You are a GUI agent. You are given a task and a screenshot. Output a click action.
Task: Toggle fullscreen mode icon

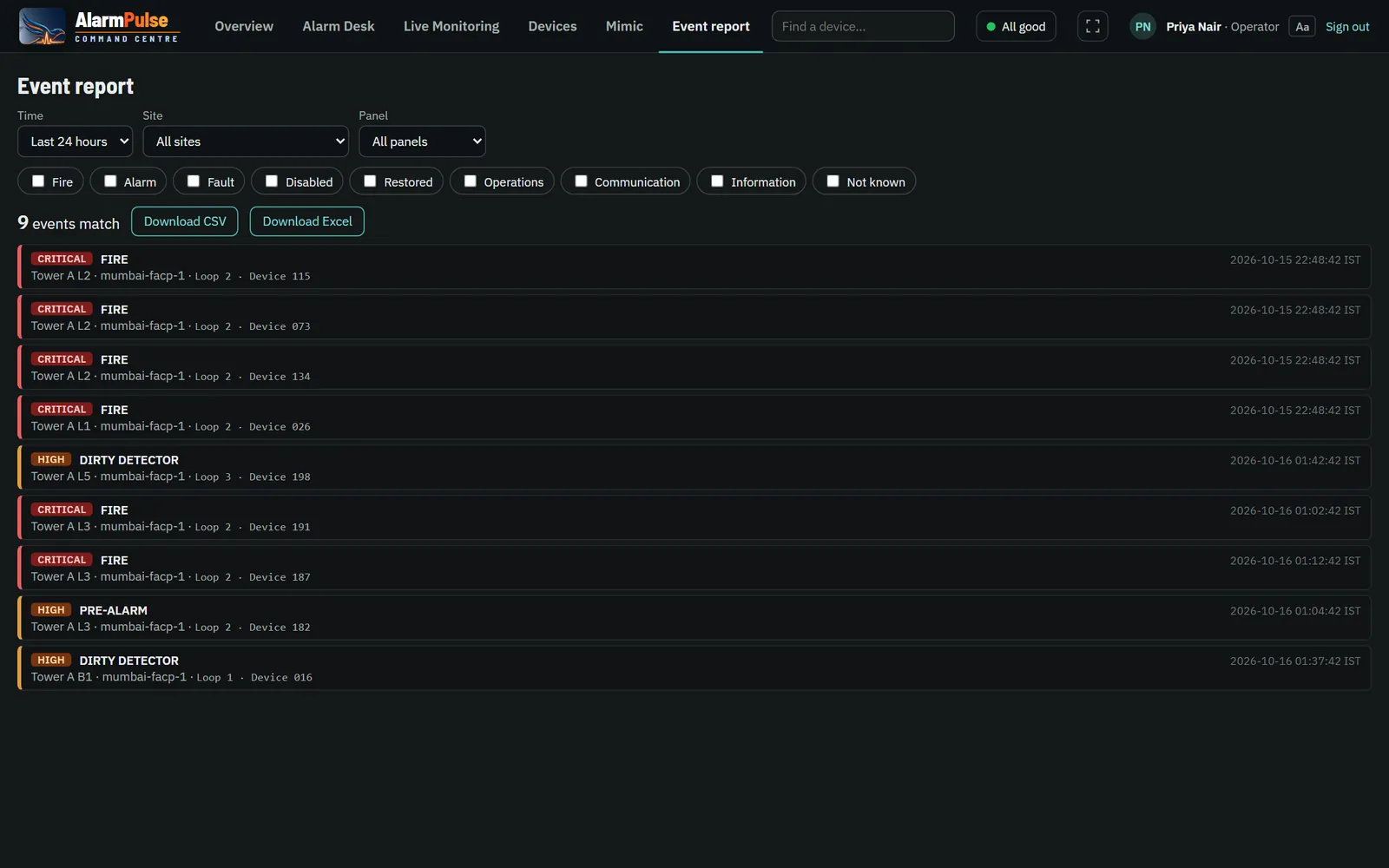pyautogui.click(x=1092, y=26)
